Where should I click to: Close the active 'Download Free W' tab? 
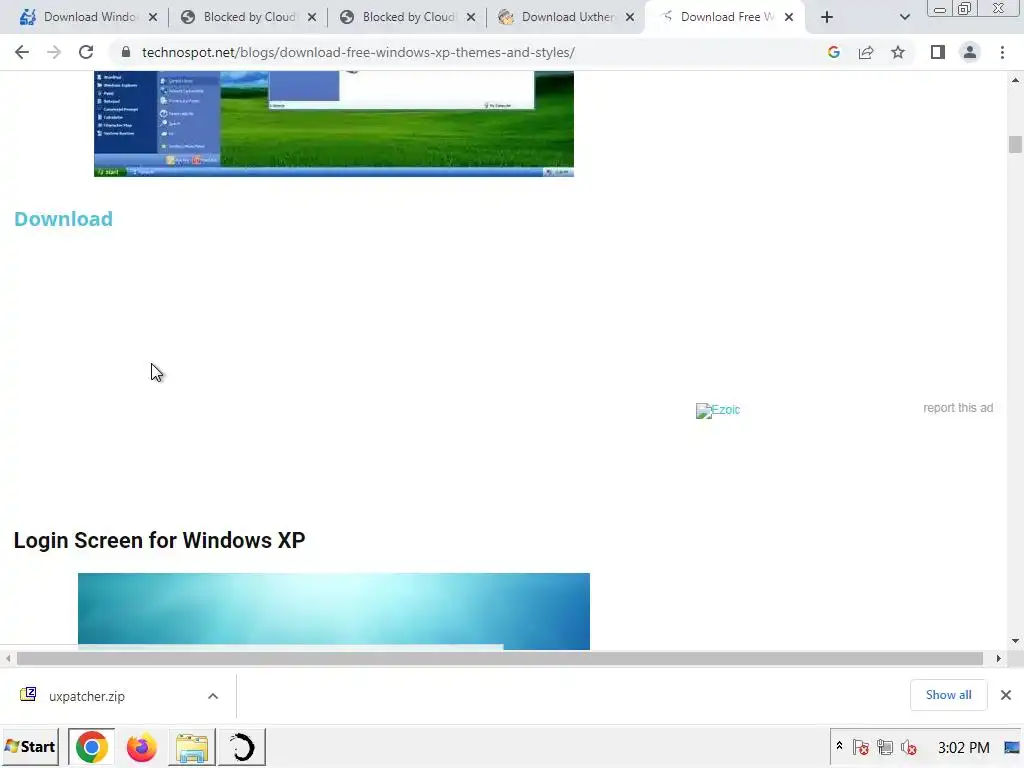[x=789, y=17]
